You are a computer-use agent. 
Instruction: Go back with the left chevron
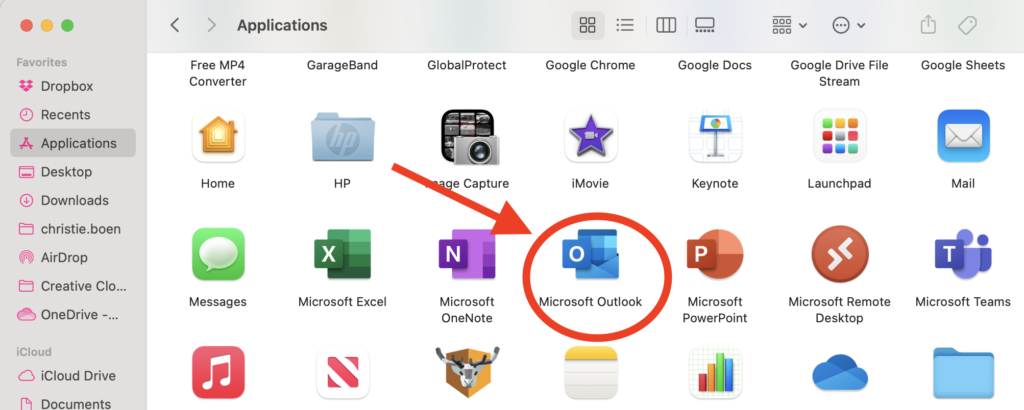[x=174, y=25]
